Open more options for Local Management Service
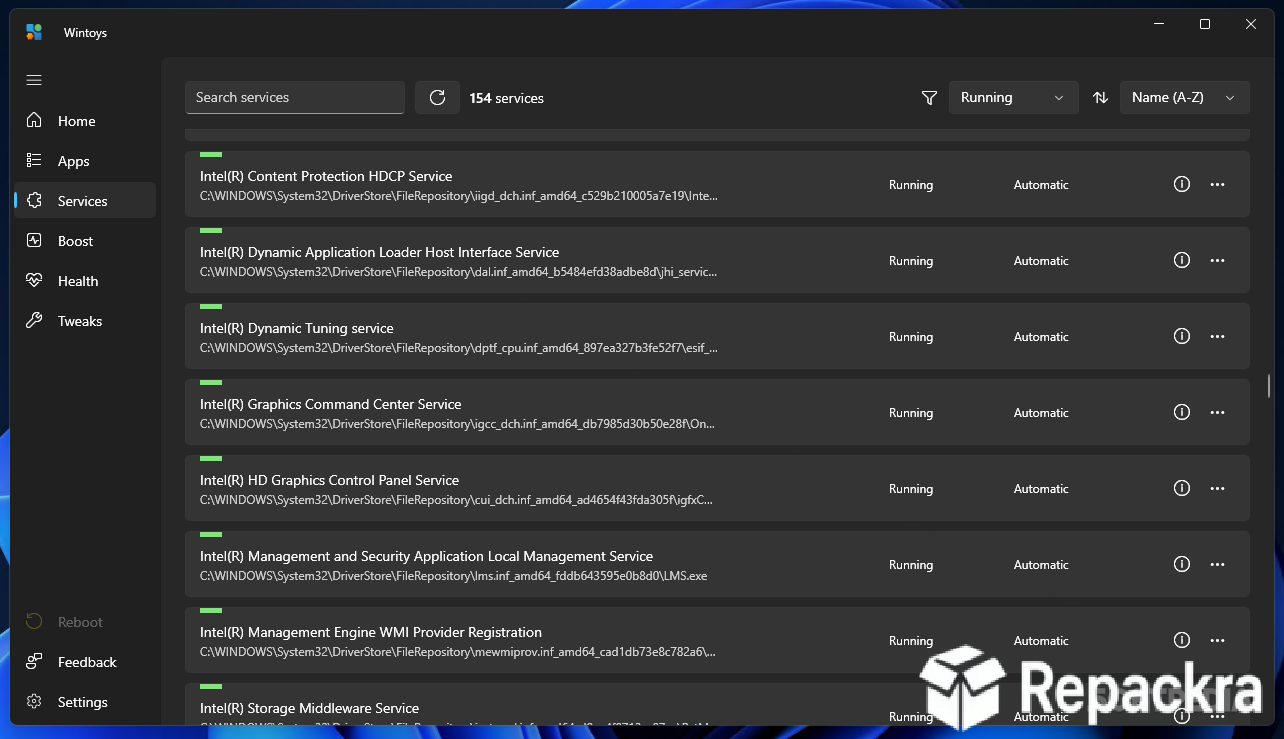The image size is (1284, 739). [1217, 564]
